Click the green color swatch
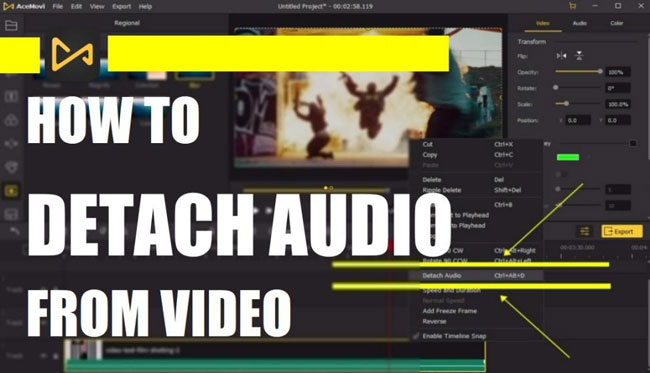The height and width of the screenshot is (373, 650). (568, 157)
